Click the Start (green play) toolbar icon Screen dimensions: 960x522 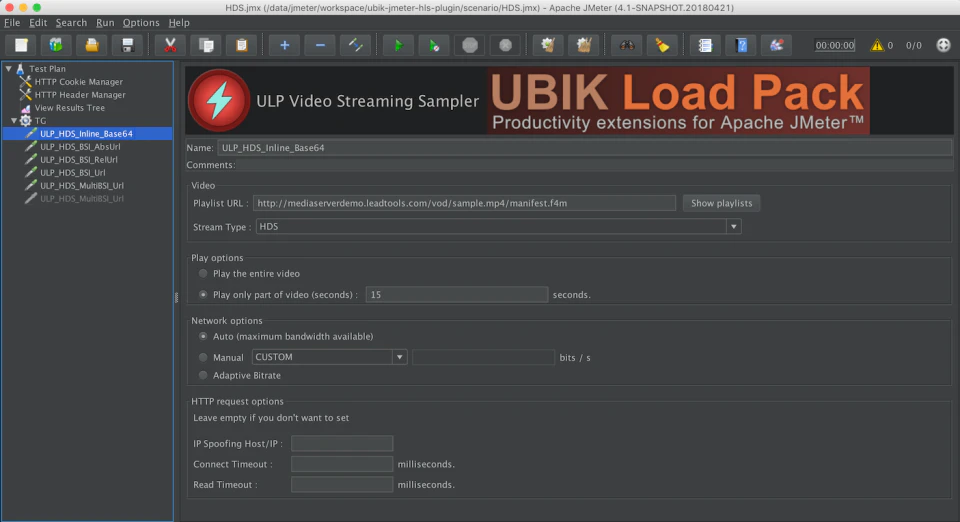[x=398, y=45]
